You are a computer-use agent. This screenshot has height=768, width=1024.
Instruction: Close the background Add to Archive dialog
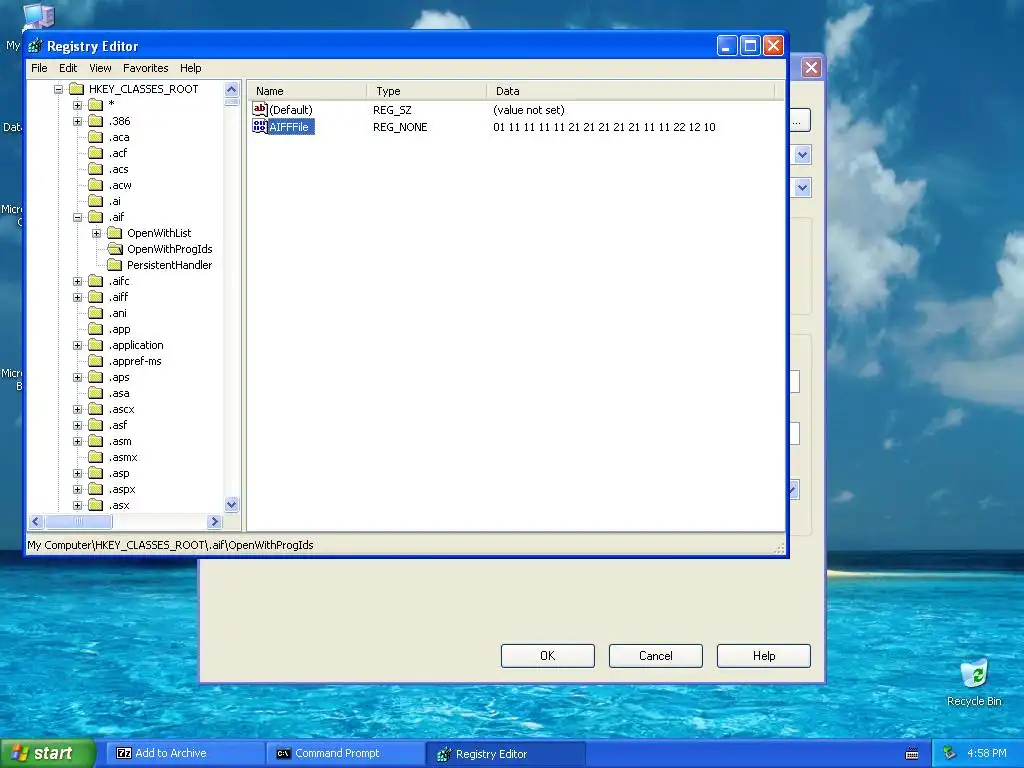(811, 67)
